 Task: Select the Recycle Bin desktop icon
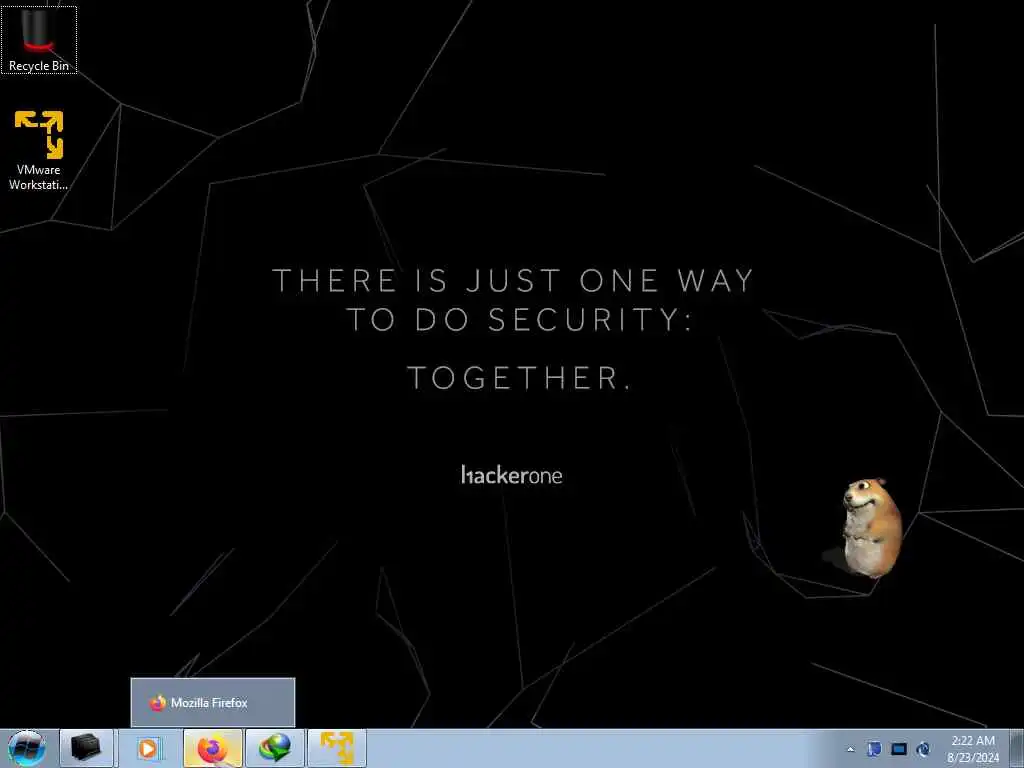39,40
